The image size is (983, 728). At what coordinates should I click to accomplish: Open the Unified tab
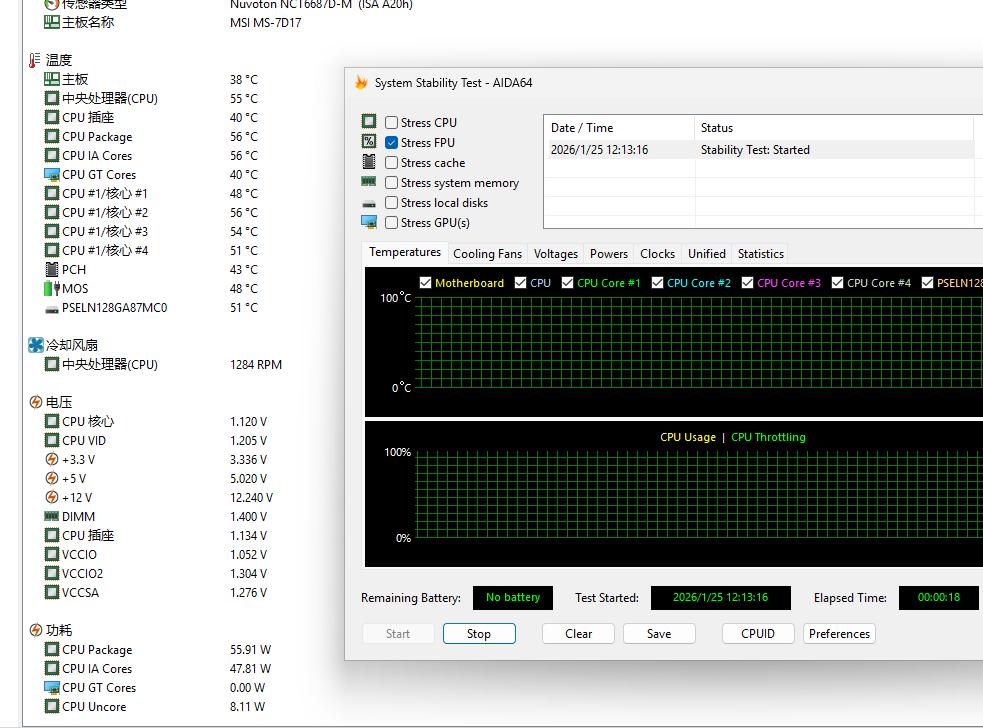click(x=707, y=254)
